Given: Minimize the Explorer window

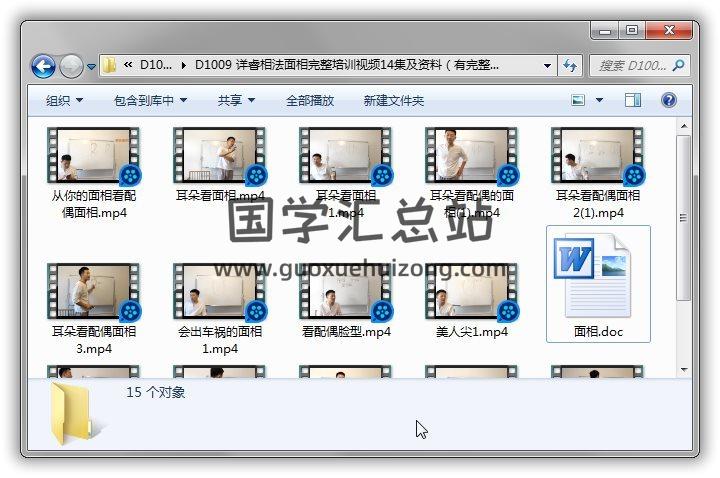Looking at the screenshot, I should pyautogui.click(x=605, y=31).
